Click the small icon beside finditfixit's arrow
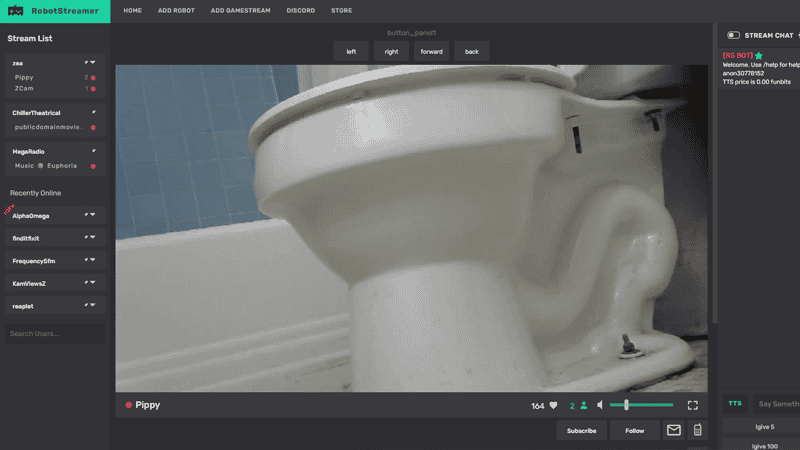Viewport: 800px width, 450px height. 86,238
